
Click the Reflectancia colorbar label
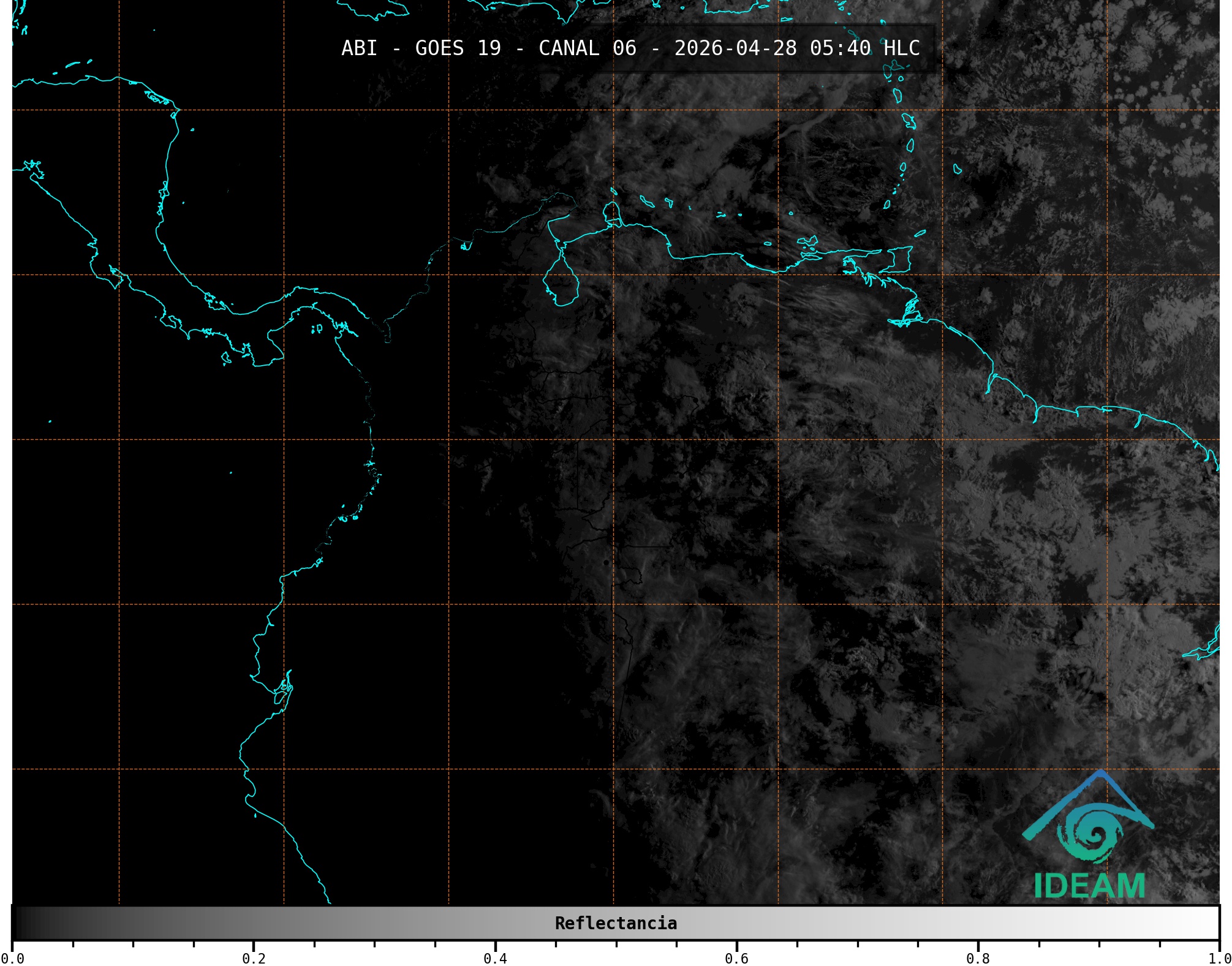(616, 923)
